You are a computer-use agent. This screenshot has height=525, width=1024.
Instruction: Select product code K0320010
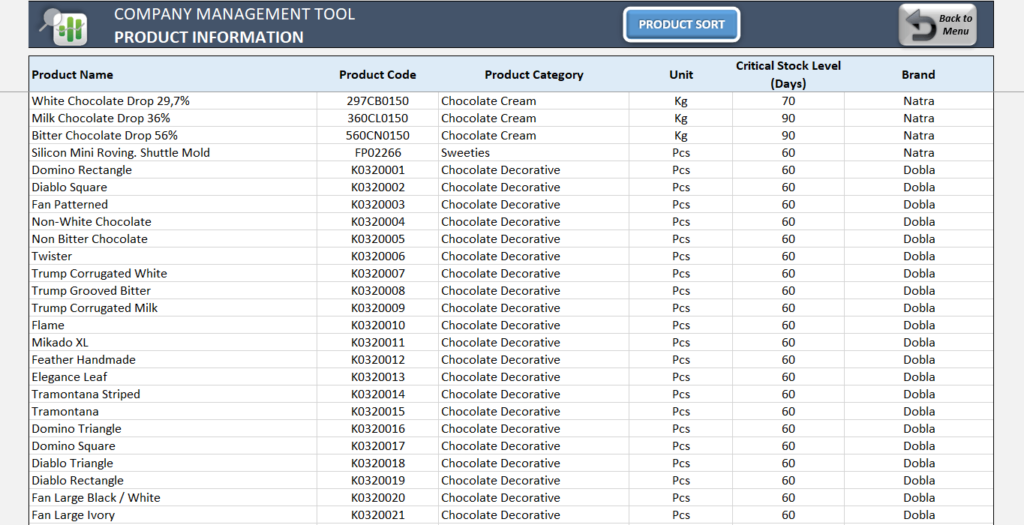click(x=377, y=325)
